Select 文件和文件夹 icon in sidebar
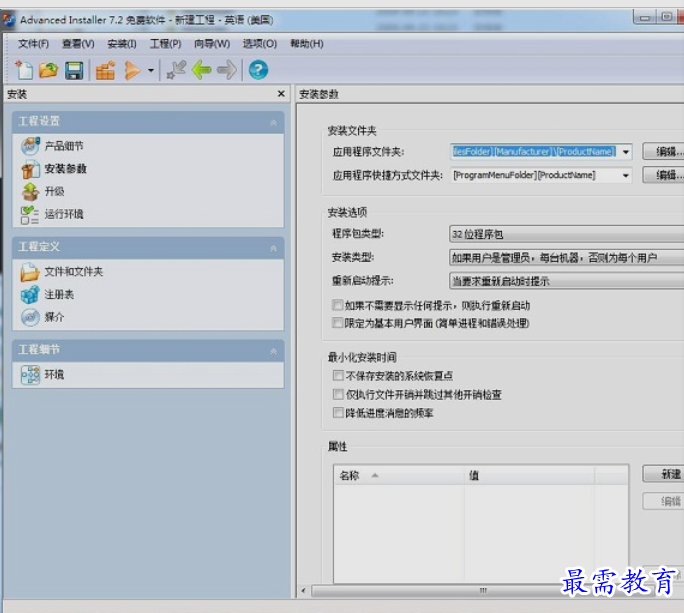Viewport: 684px width, 613px height. pos(30,272)
